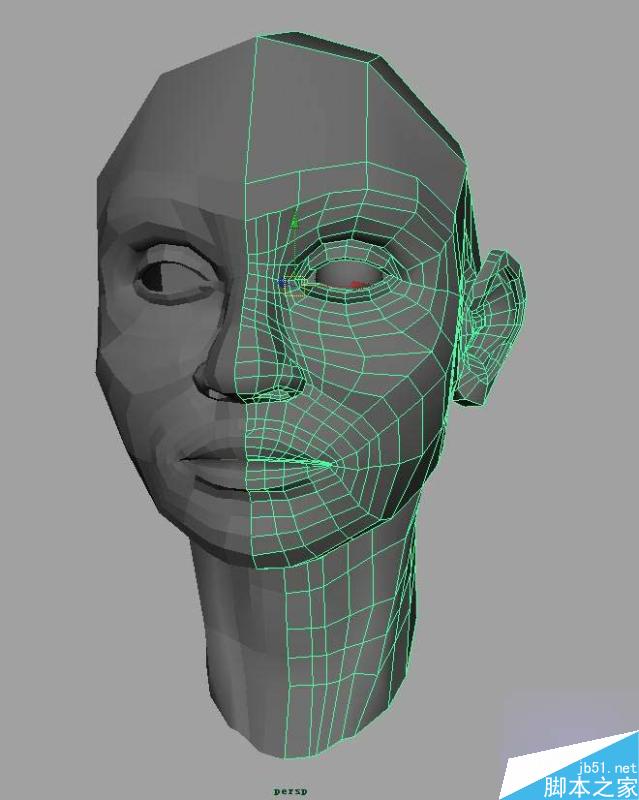639x800 pixels.
Task: Click the empty eye socket in the wireframe half
Action: tap(350, 274)
